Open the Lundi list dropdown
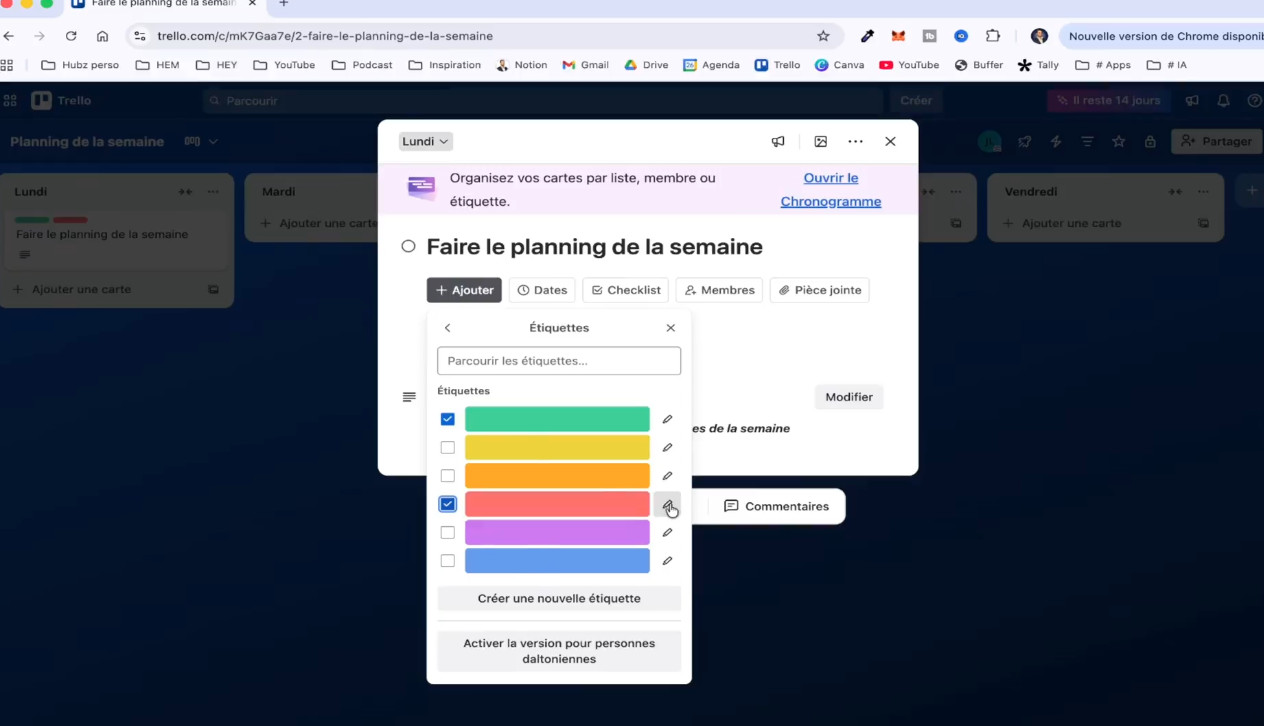The height and width of the screenshot is (726, 1264). 426,142
